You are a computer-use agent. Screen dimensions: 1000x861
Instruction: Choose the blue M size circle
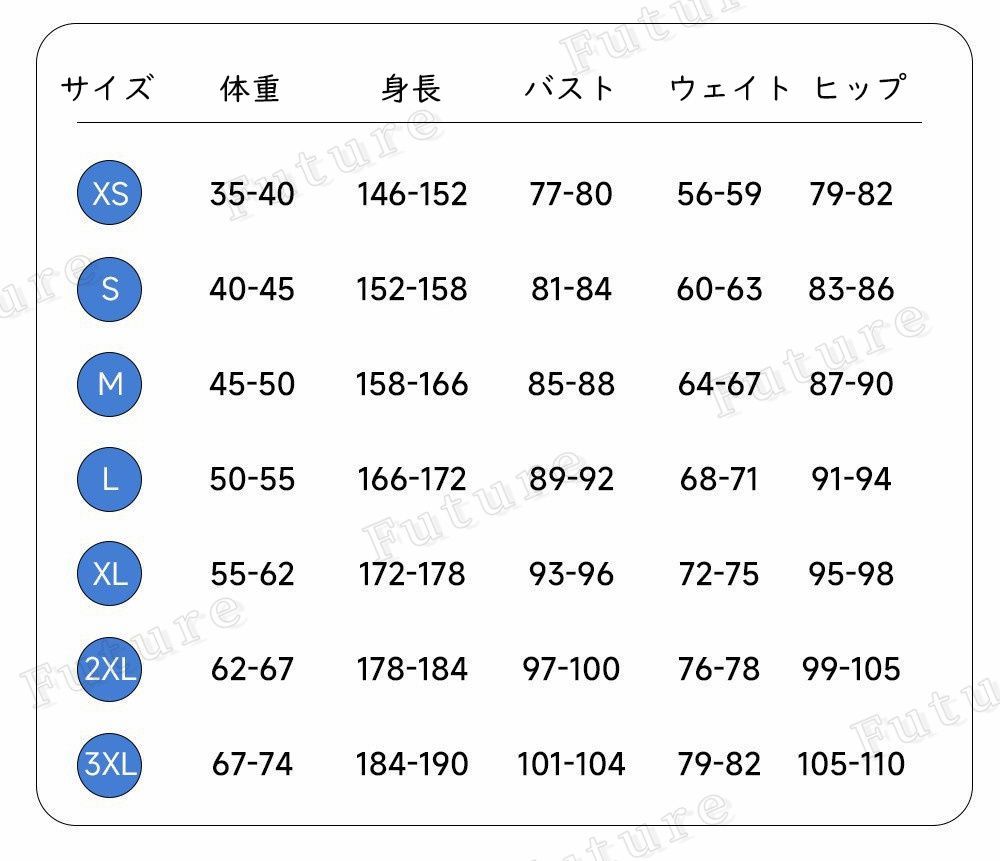109,384
